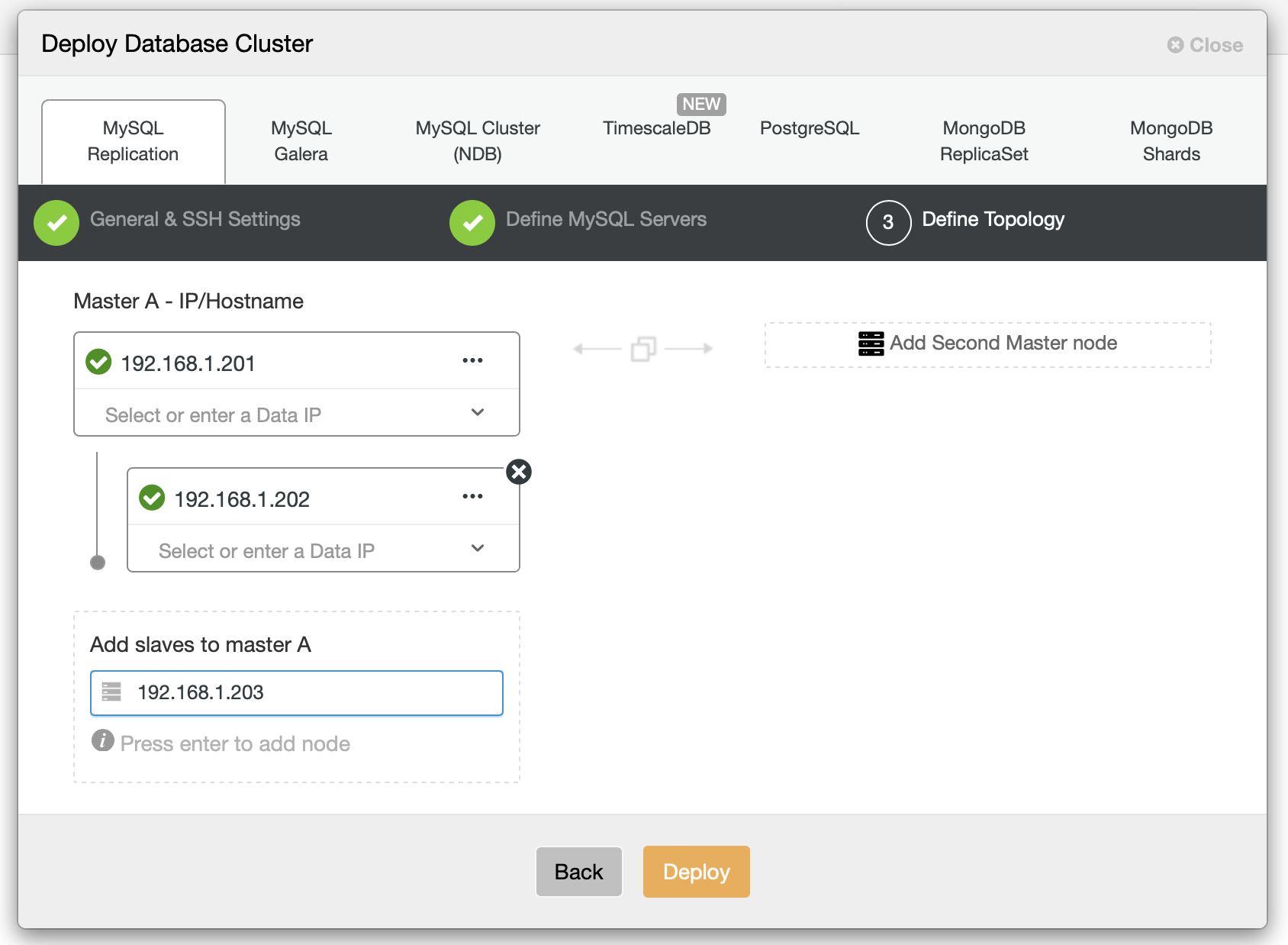Click the 192.168.1.201 hostname text
The height and width of the screenshot is (945, 1288).
tap(188, 363)
